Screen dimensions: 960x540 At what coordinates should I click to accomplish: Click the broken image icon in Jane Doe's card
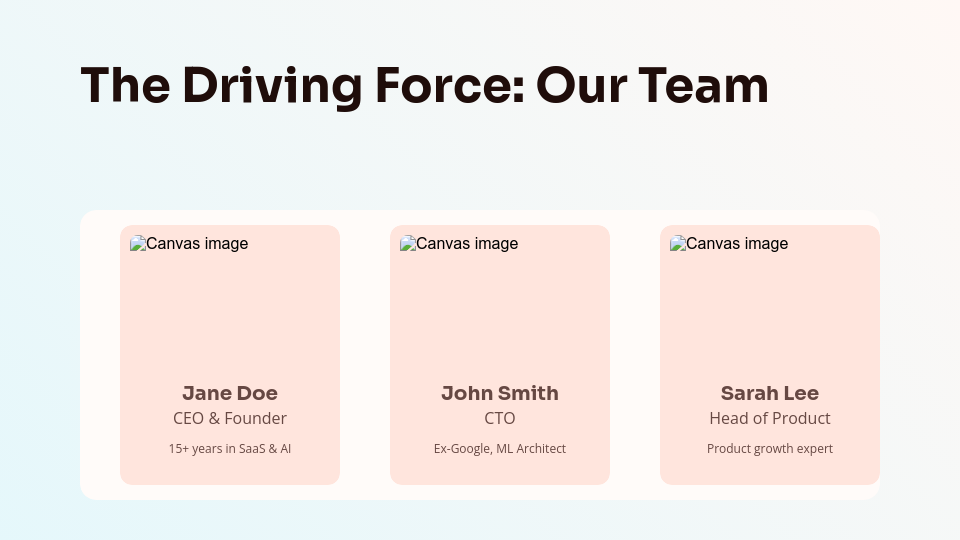(138, 243)
